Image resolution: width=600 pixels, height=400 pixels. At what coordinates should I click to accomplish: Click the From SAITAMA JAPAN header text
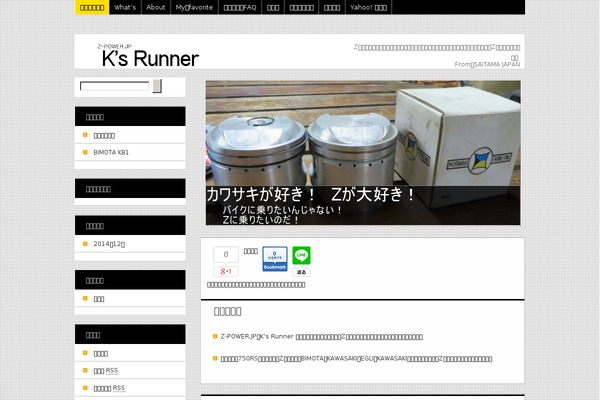coord(487,64)
